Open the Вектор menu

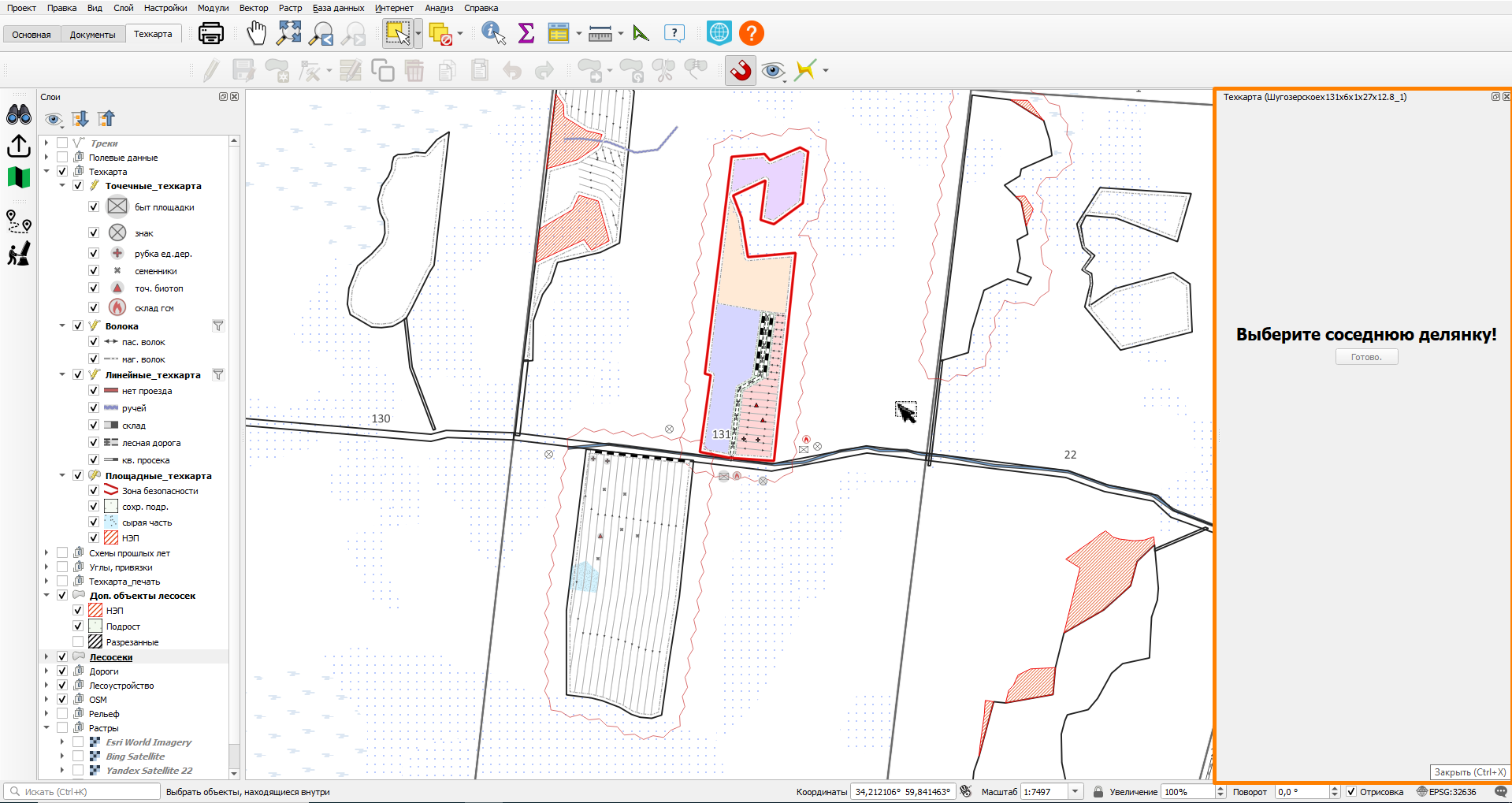click(254, 8)
